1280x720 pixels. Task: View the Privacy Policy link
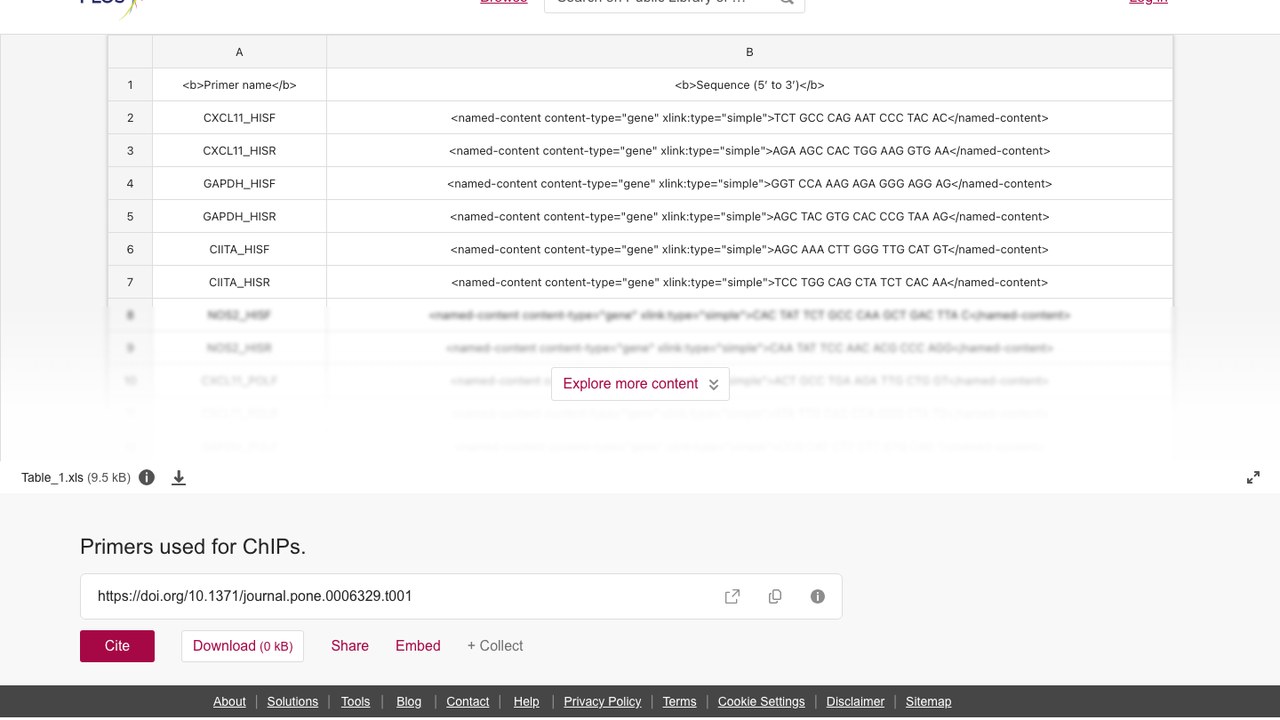(x=603, y=702)
